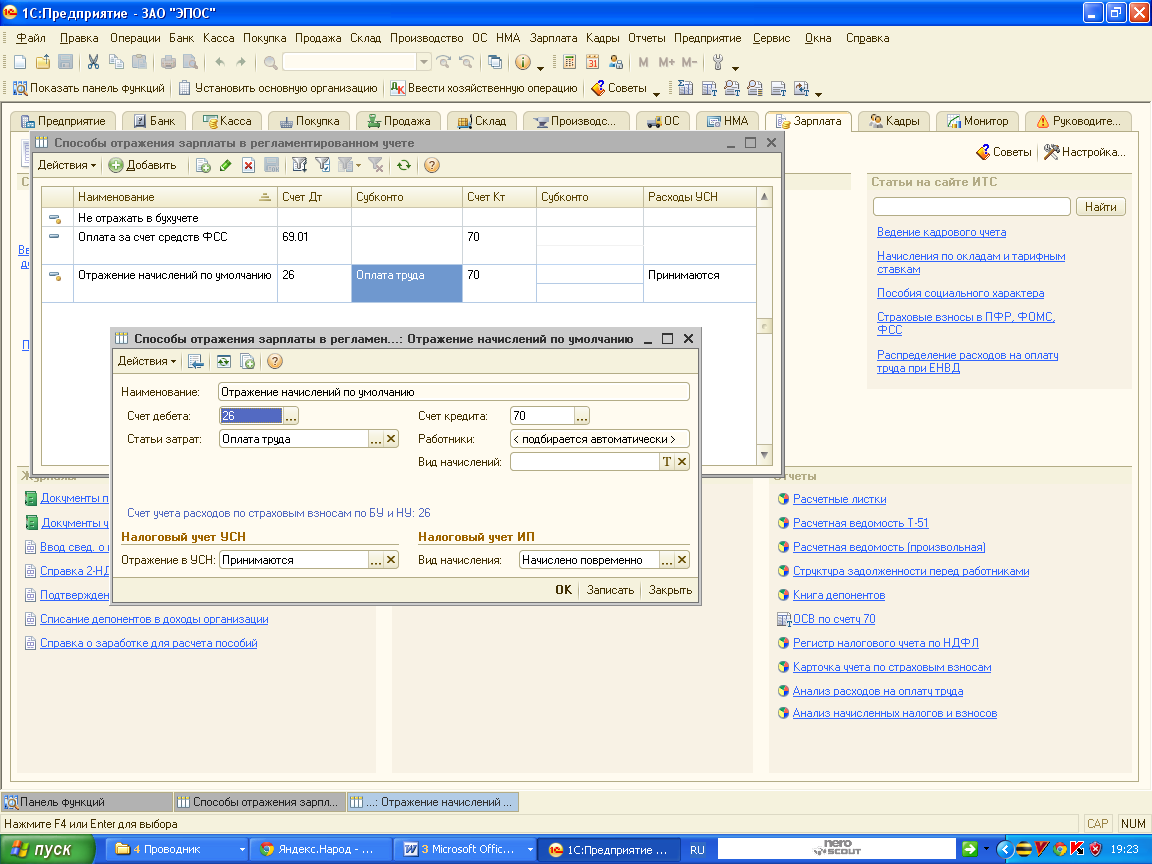Click the Советы button in second toolbar
1152x864 pixels.
tap(619, 88)
